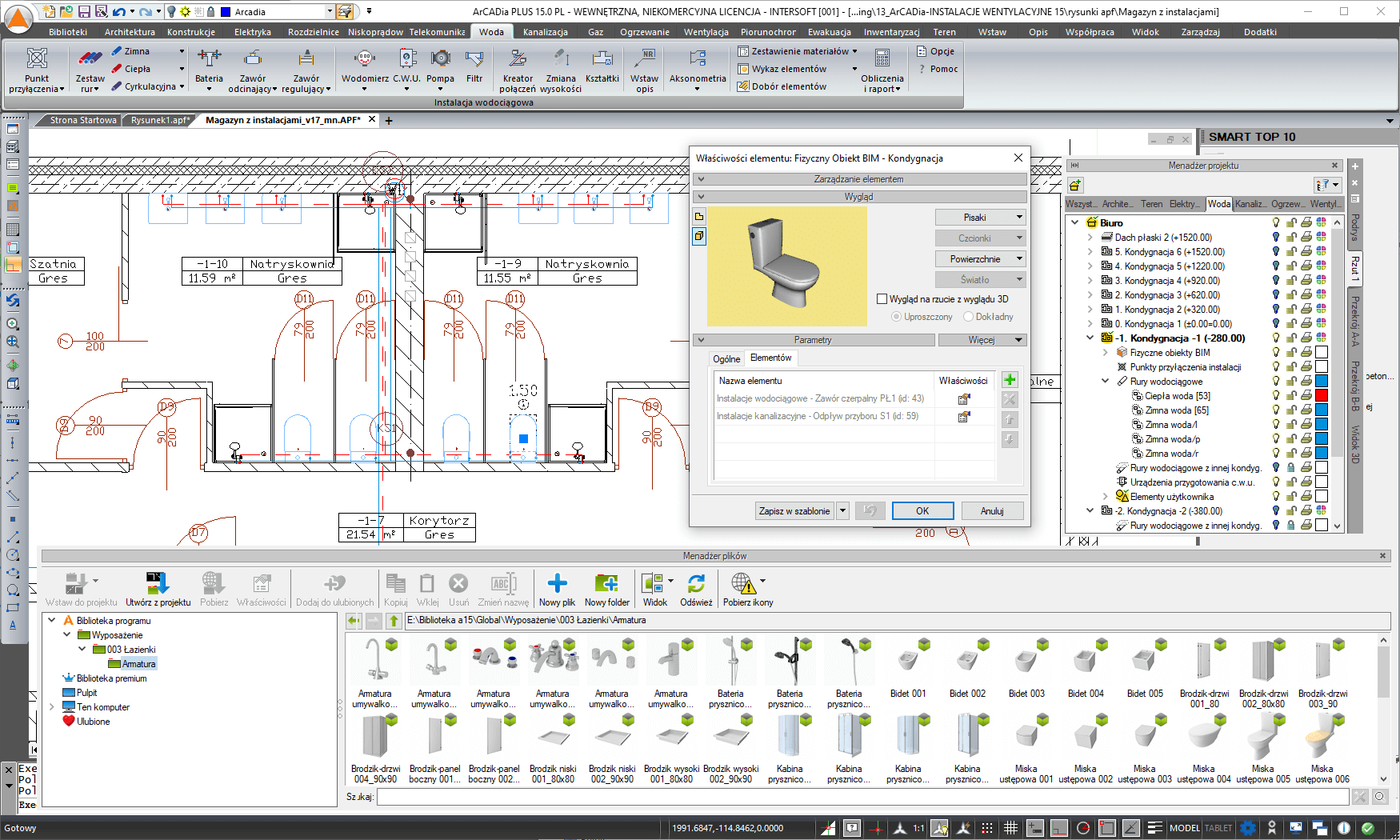Toggle visibility bulb for Zimna woda [65]
The image size is (1400, 840).
point(1276,410)
